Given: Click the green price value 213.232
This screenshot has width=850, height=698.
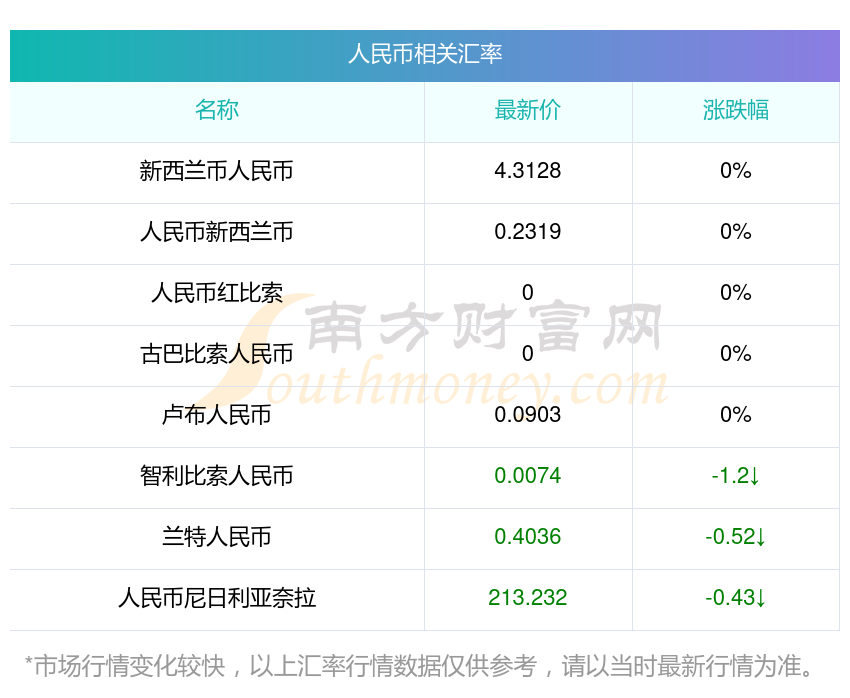Looking at the screenshot, I should tap(527, 598).
